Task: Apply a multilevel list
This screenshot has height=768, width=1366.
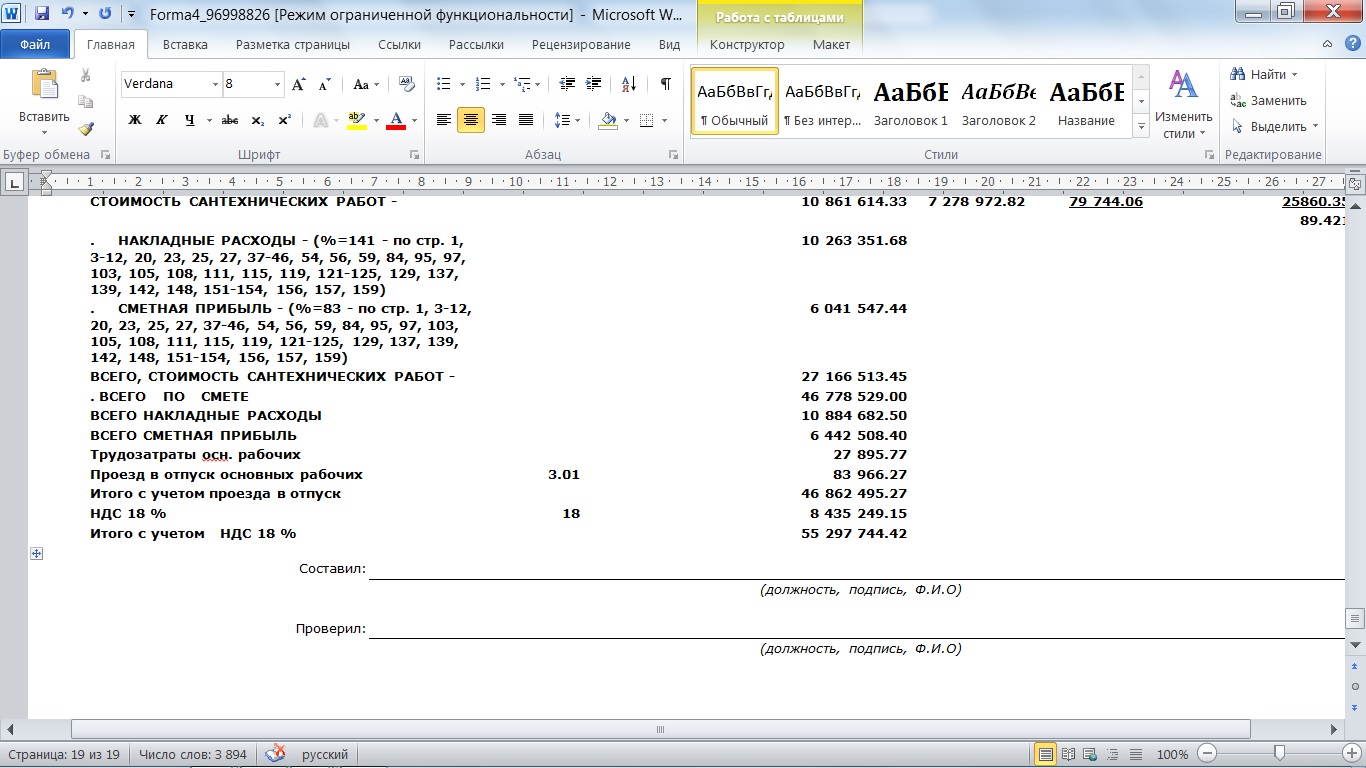Action: [520, 84]
